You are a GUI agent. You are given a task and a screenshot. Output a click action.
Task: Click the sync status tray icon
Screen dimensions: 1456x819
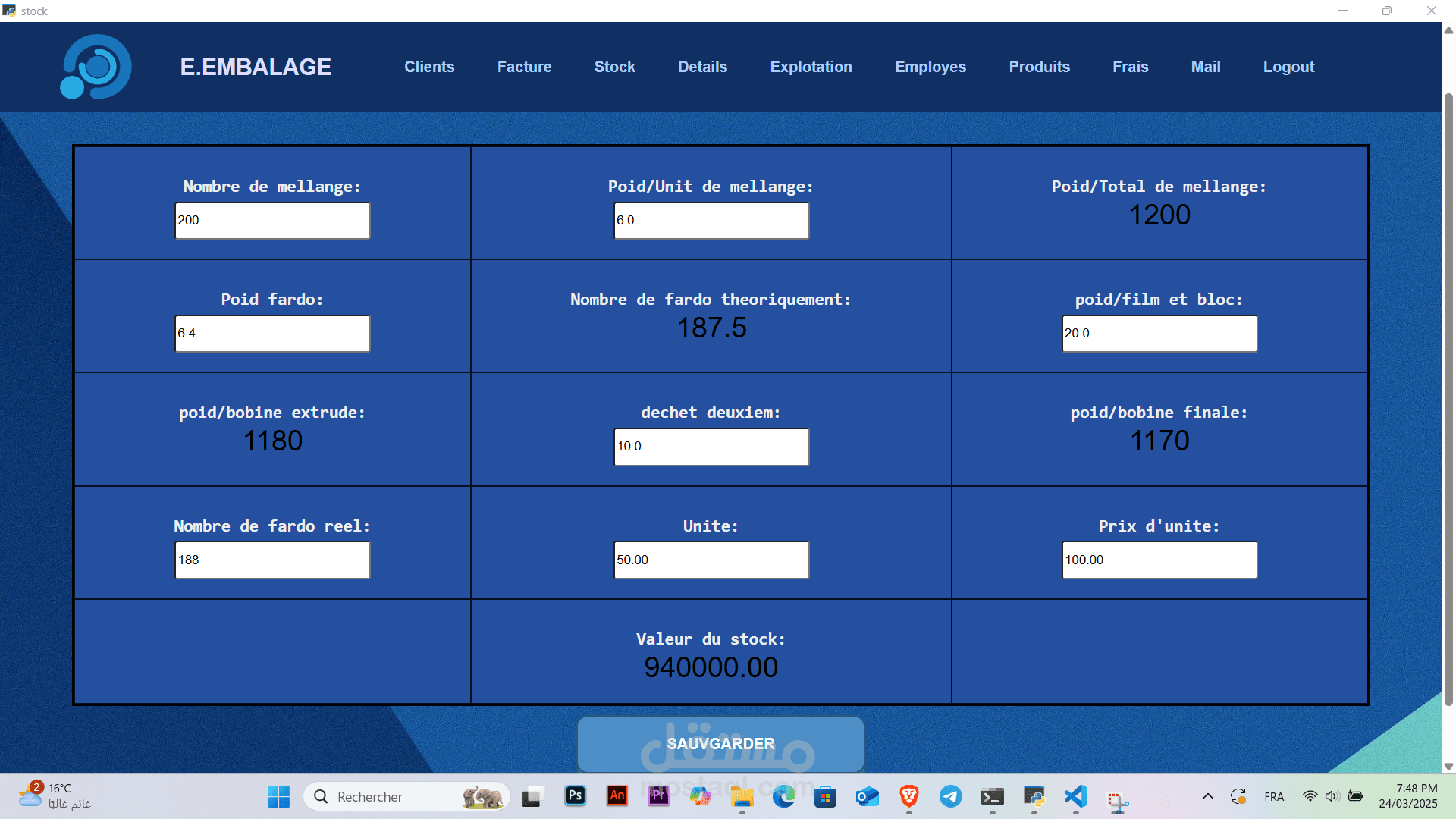click(x=1238, y=796)
